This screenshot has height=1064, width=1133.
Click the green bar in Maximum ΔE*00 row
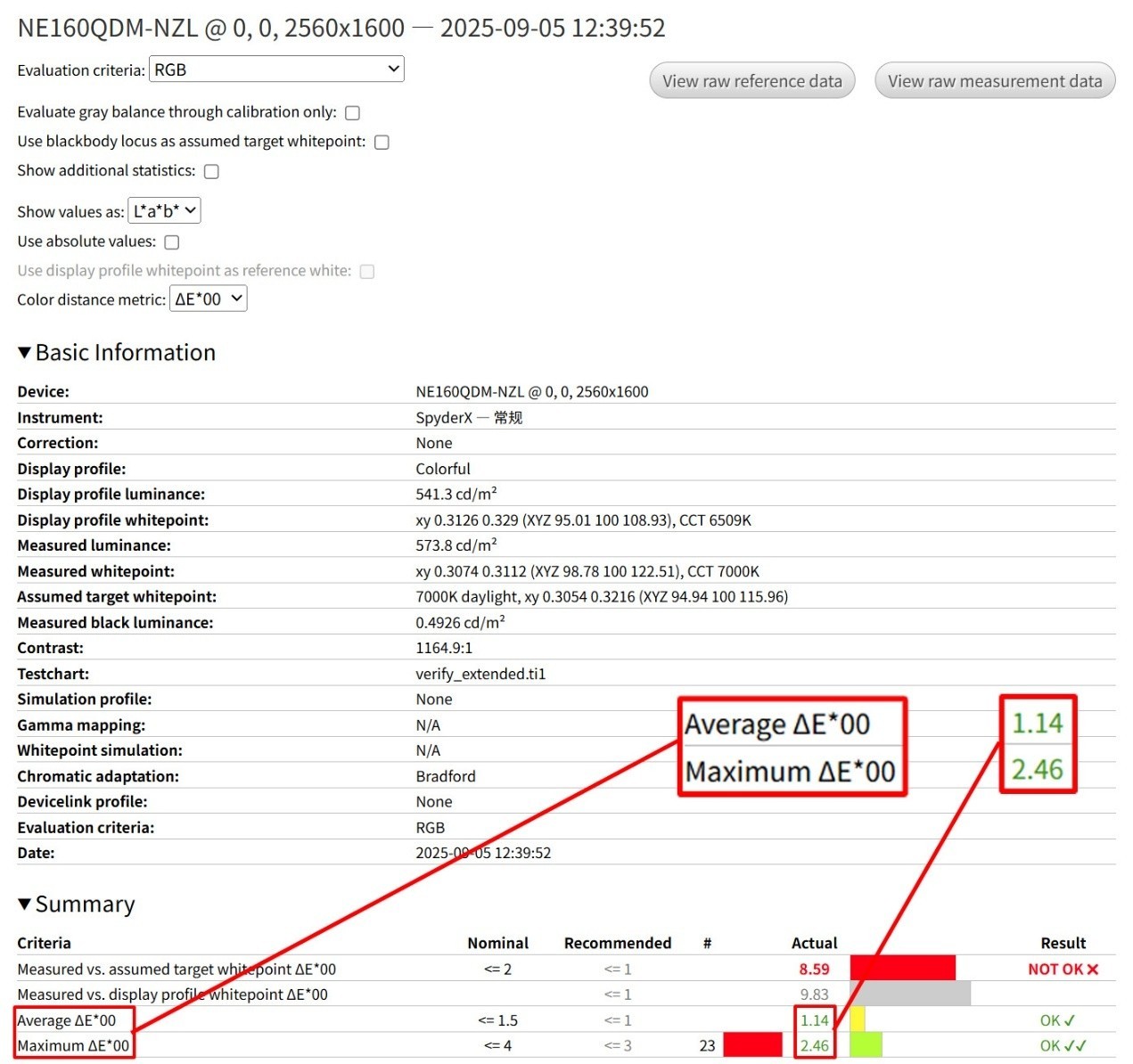866,1045
